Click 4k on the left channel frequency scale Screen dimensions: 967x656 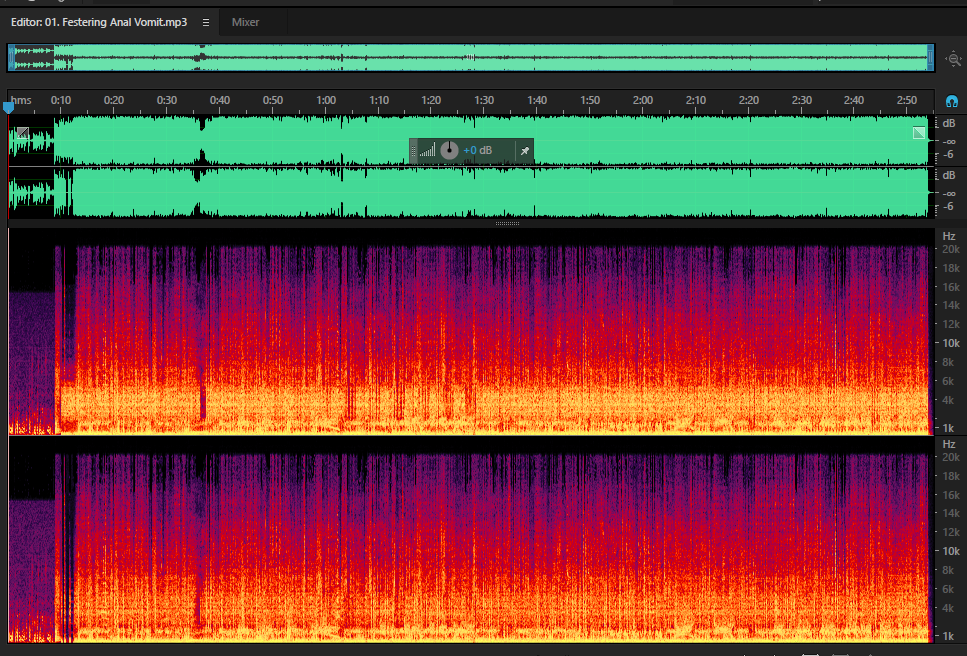coord(948,400)
